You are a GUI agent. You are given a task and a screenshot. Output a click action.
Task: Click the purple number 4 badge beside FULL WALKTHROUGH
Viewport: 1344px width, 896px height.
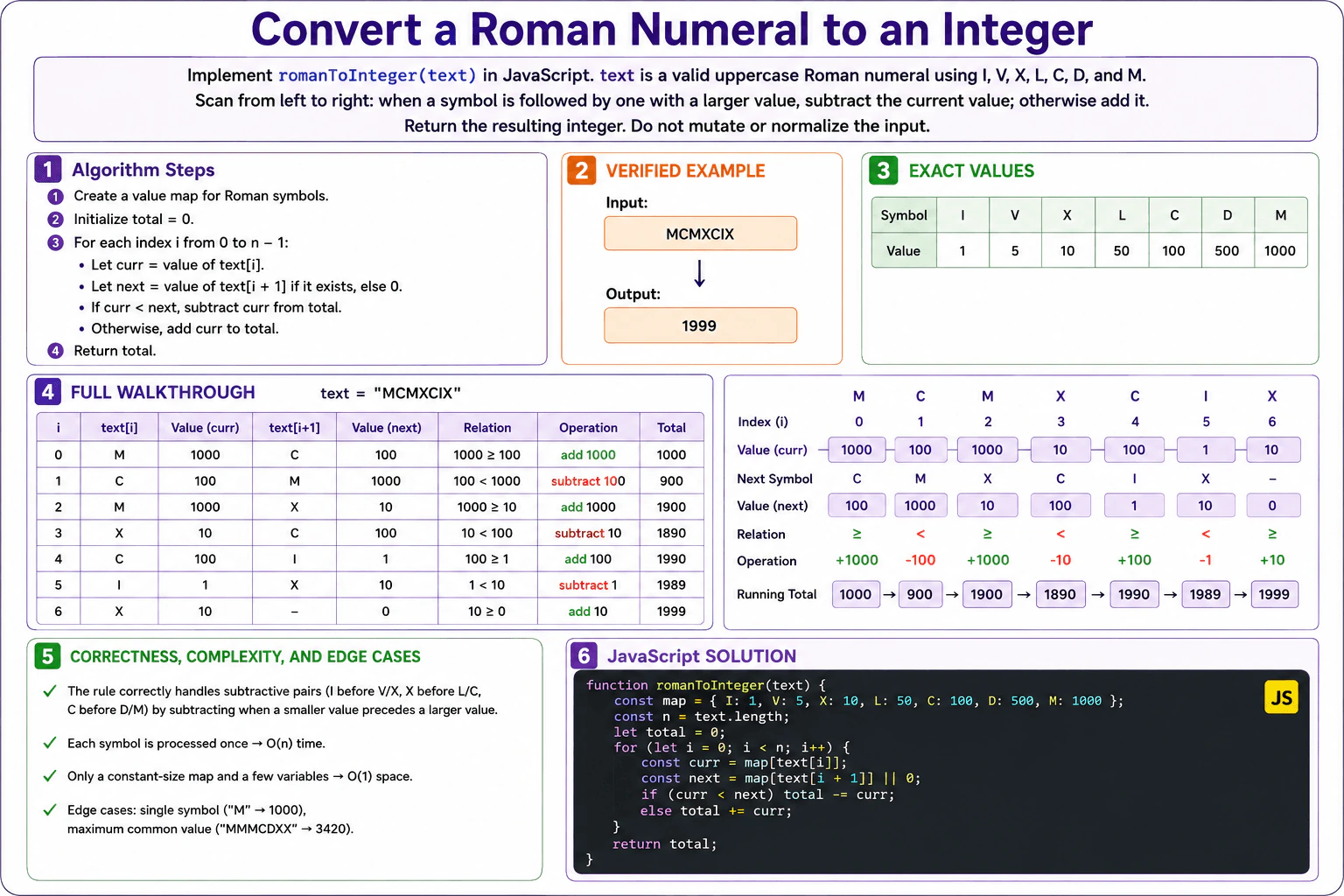(47, 392)
